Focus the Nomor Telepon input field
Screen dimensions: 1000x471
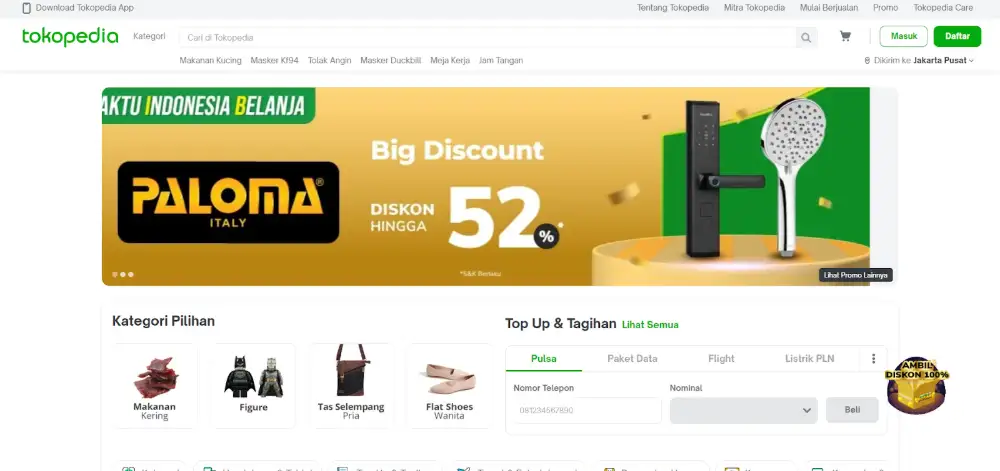[587, 410]
